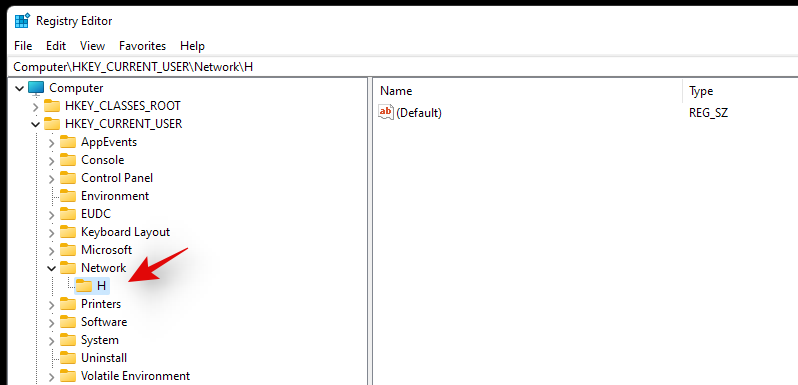Click the Software folder icon
Viewport: 798px width, 385px height.
68,322
